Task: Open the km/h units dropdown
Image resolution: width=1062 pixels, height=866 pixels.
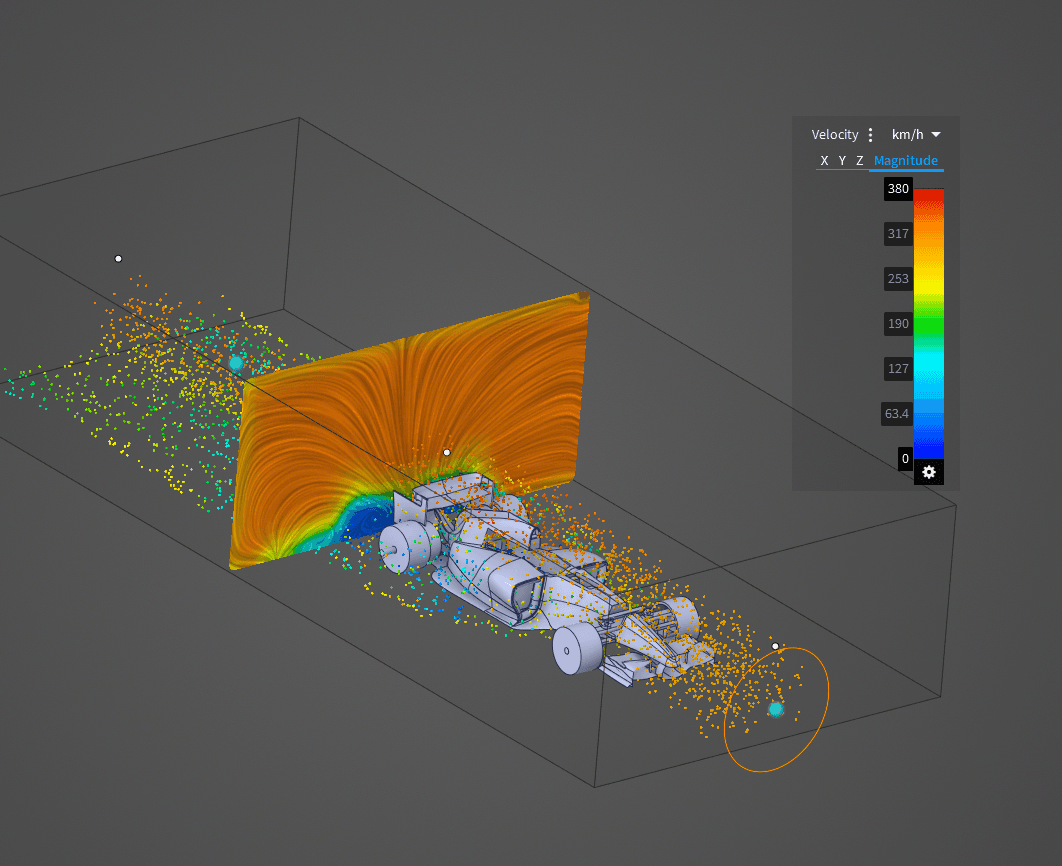Action: 913,134
